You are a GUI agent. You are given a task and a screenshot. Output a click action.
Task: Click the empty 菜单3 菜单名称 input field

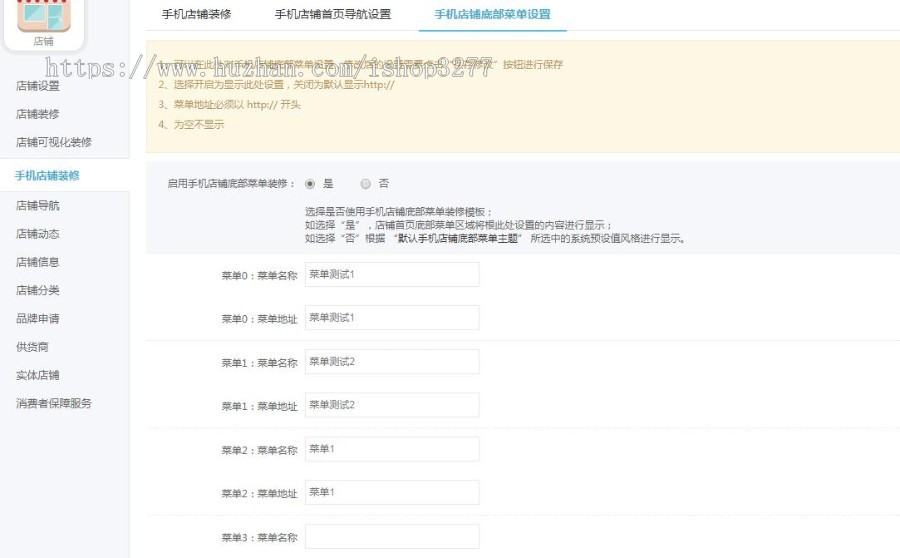392,537
